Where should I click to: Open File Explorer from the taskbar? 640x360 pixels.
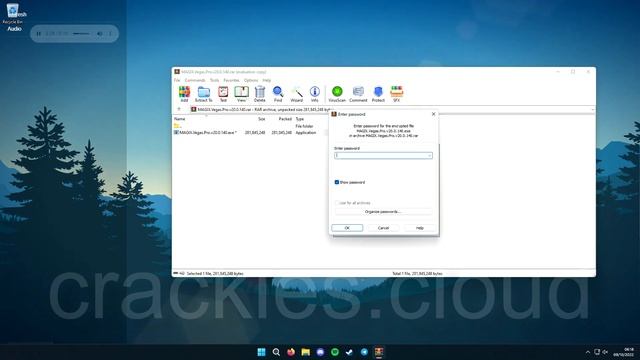point(305,352)
